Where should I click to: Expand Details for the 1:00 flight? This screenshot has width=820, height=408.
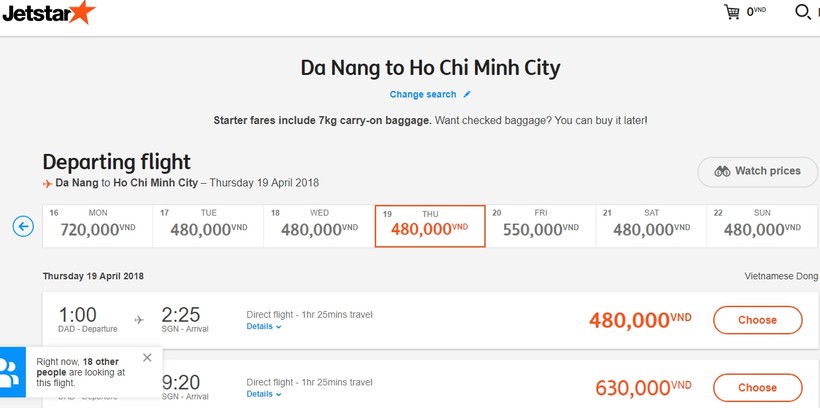coord(264,326)
